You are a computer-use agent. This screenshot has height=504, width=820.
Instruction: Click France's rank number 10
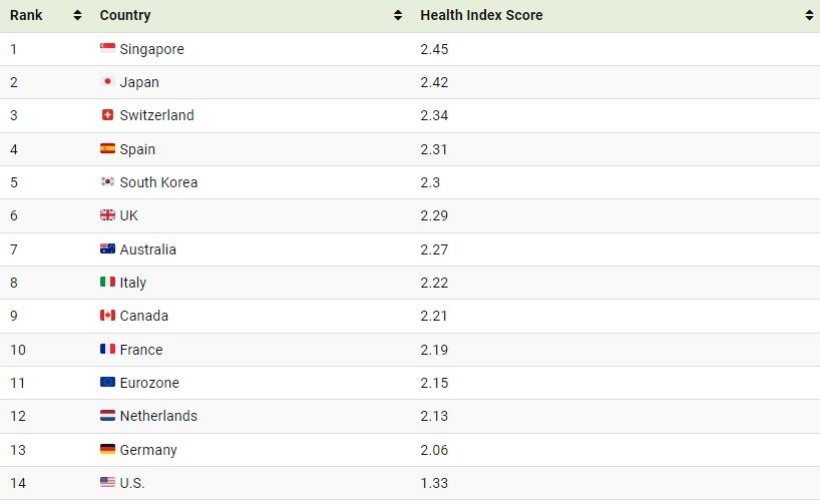point(18,350)
